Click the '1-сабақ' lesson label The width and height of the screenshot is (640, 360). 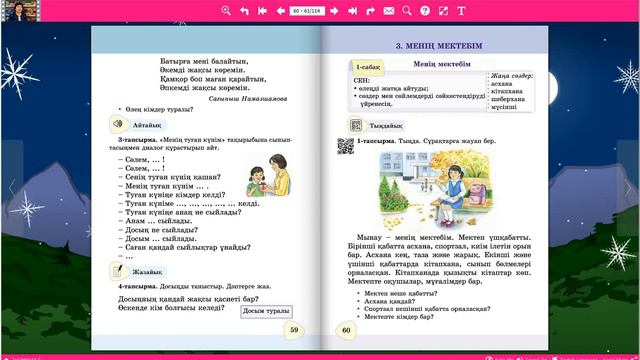tap(368, 67)
